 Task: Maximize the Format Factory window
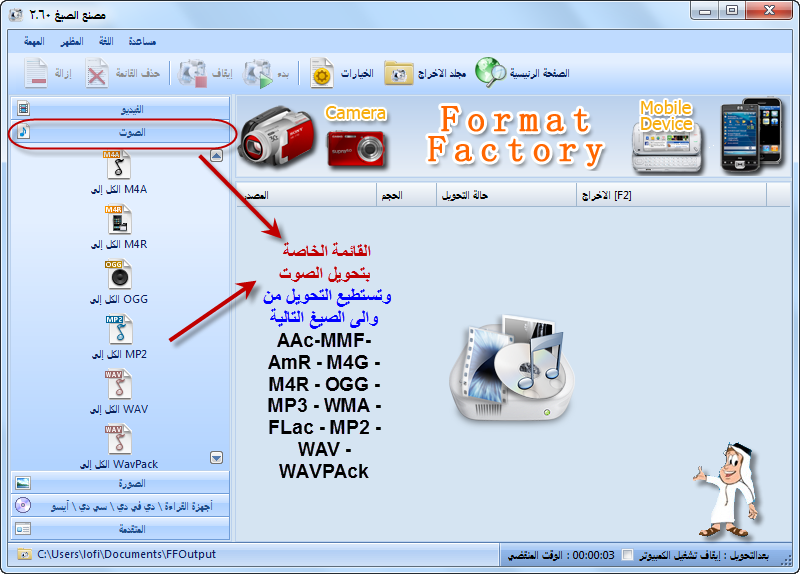[x=732, y=11]
